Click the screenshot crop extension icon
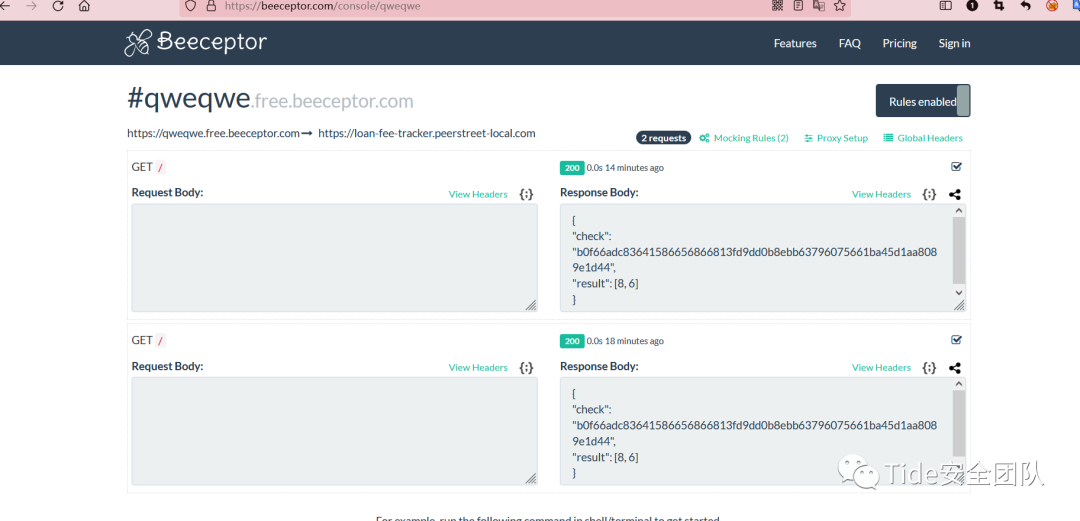This screenshot has height=521, width=1080. tap(999, 6)
